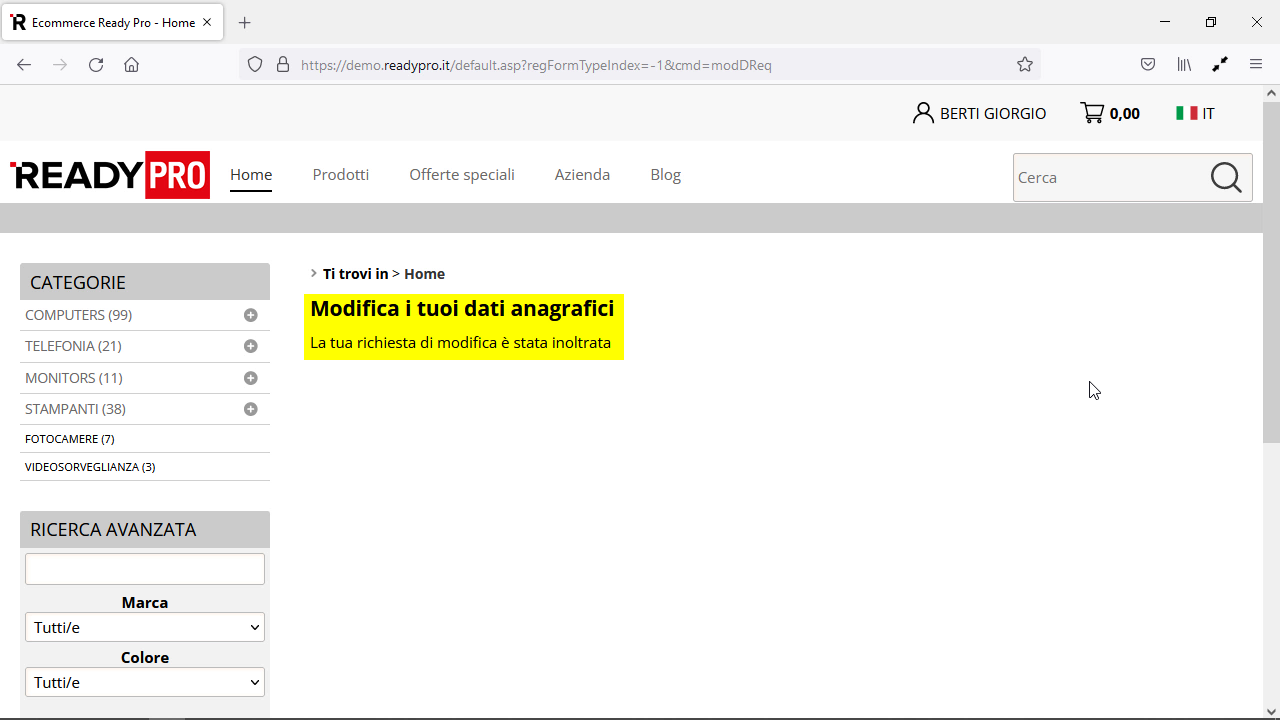The image size is (1280, 720).
Task: Reload the page in browser
Action: pos(96,65)
